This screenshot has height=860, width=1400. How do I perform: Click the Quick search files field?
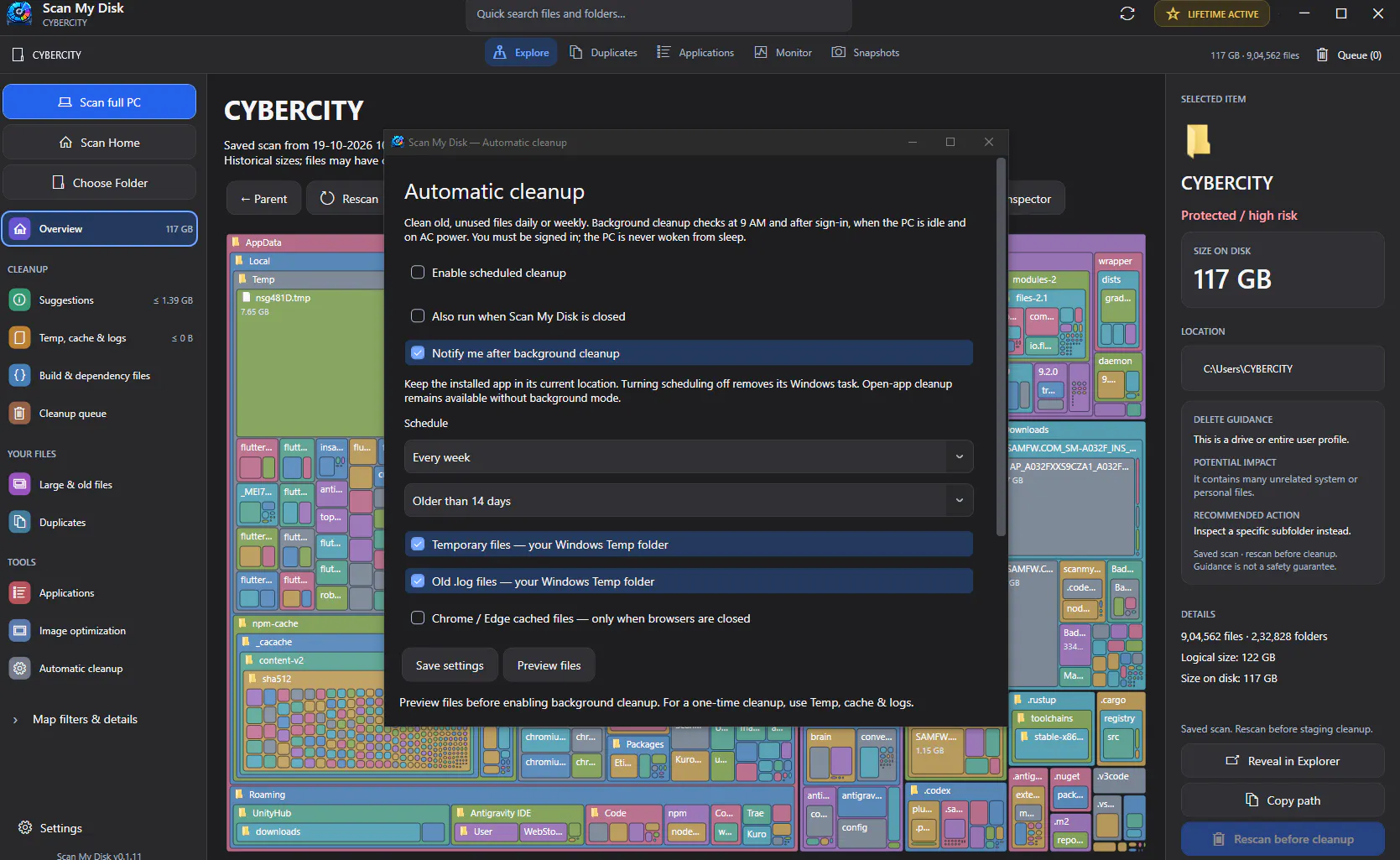[x=658, y=14]
